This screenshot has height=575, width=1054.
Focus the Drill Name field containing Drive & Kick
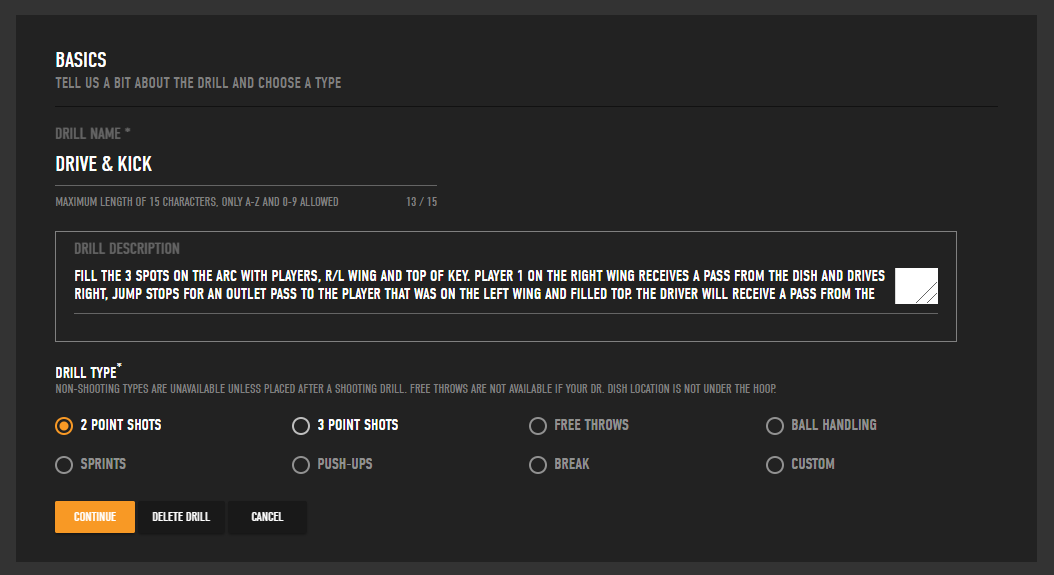pos(246,164)
